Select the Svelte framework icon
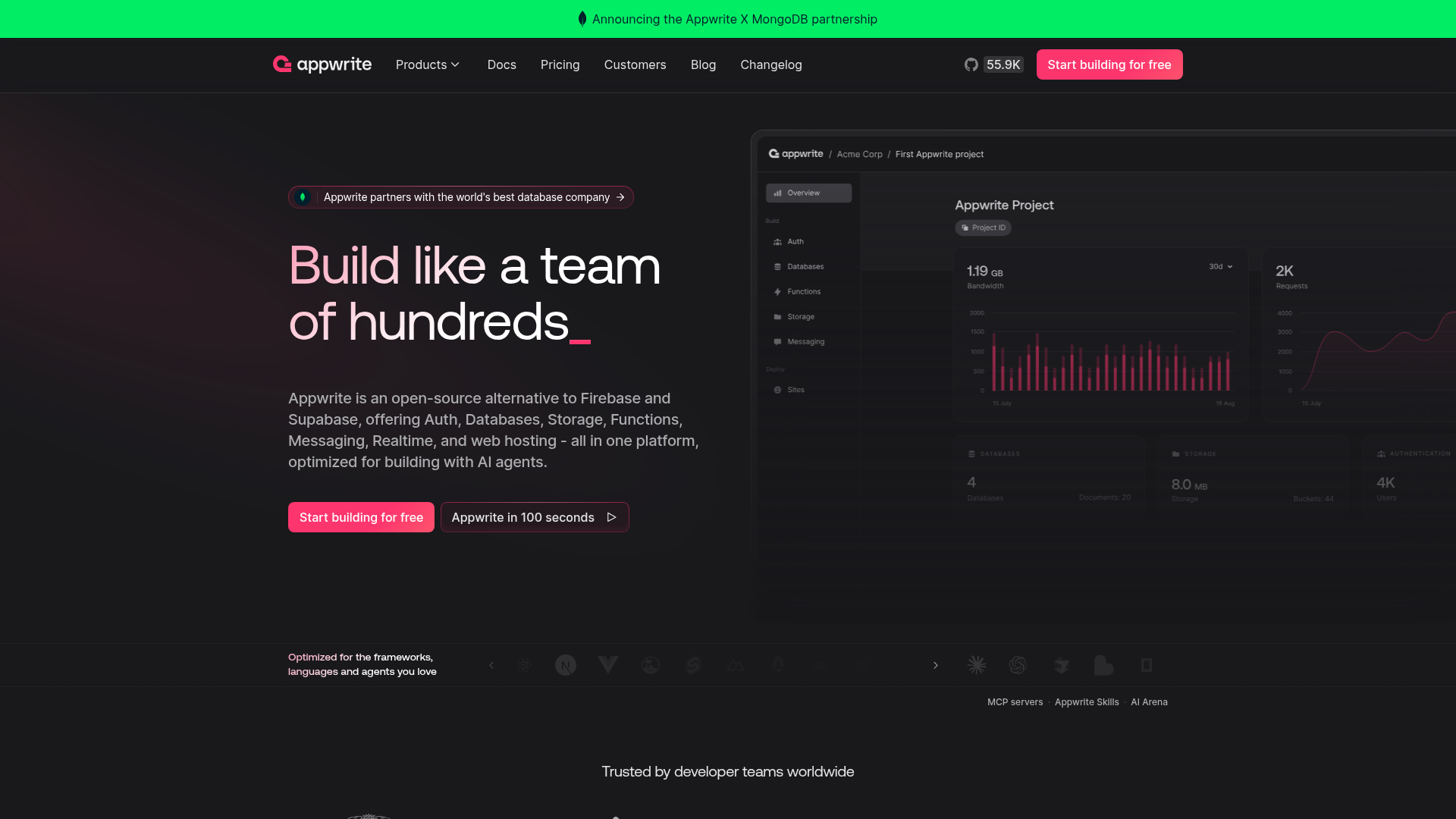This screenshot has height=819, width=1456. (692, 665)
